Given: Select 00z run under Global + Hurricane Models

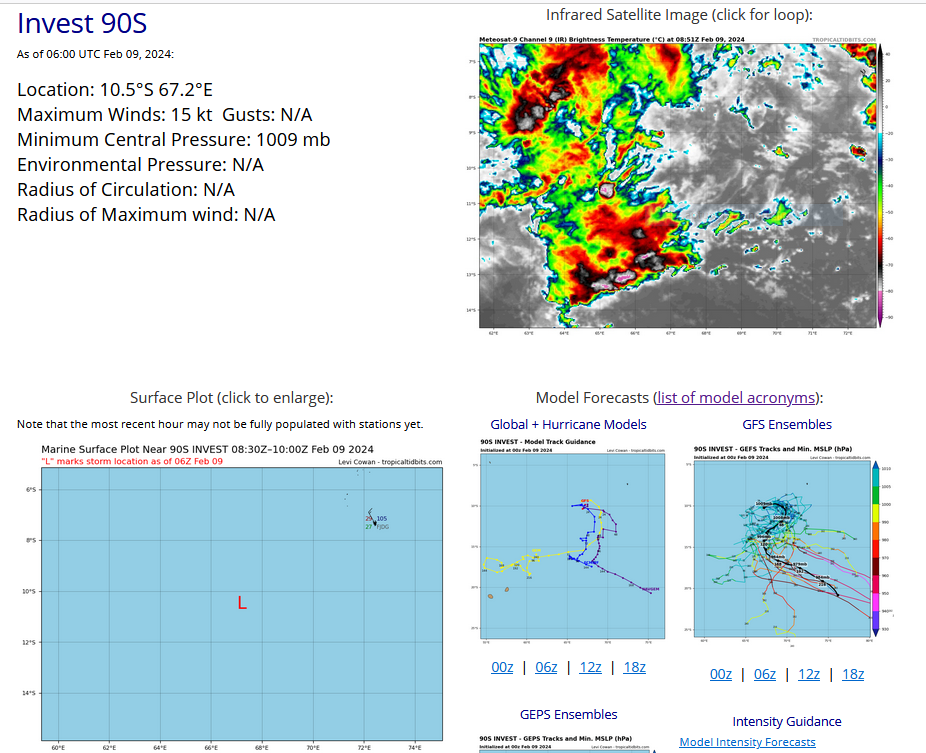Looking at the screenshot, I should pyautogui.click(x=502, y=667).
